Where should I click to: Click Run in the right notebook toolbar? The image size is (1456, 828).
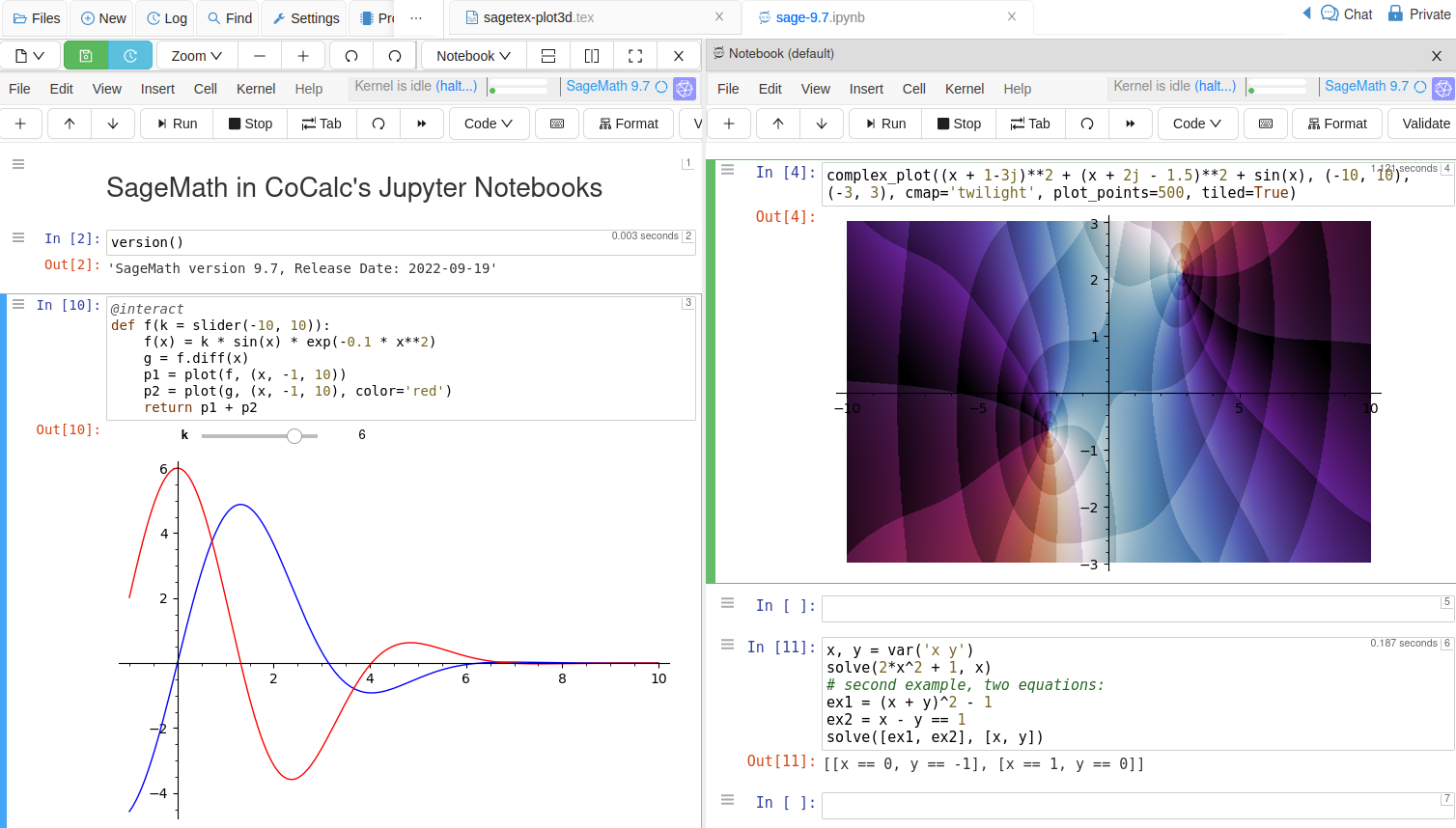[x=884, y=124]
